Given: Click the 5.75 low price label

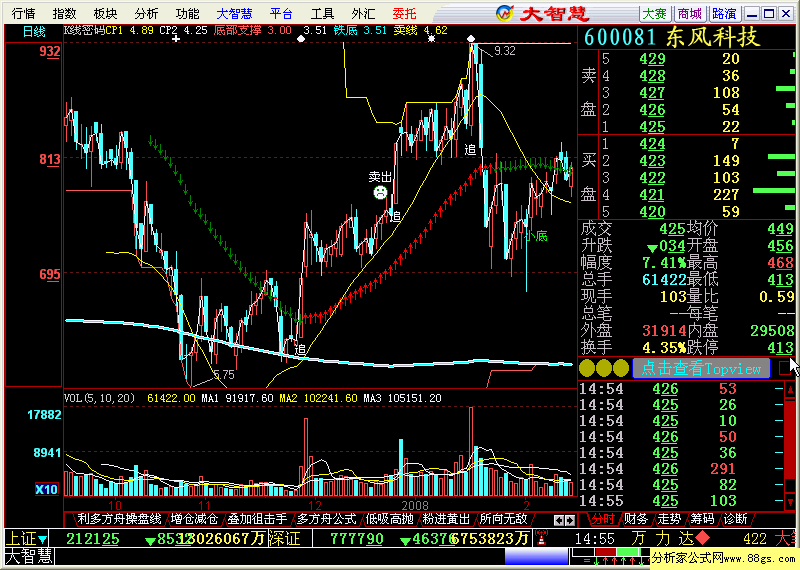Looking at the screenshot, I should point(223,375).
